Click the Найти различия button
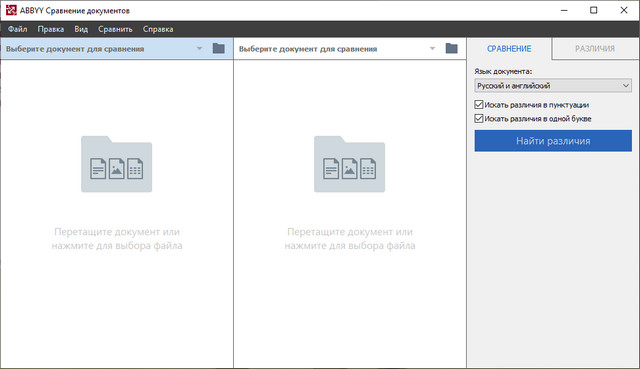Image resolution: width=640 pixels, height=369 pixels. [x=553, y=141]
